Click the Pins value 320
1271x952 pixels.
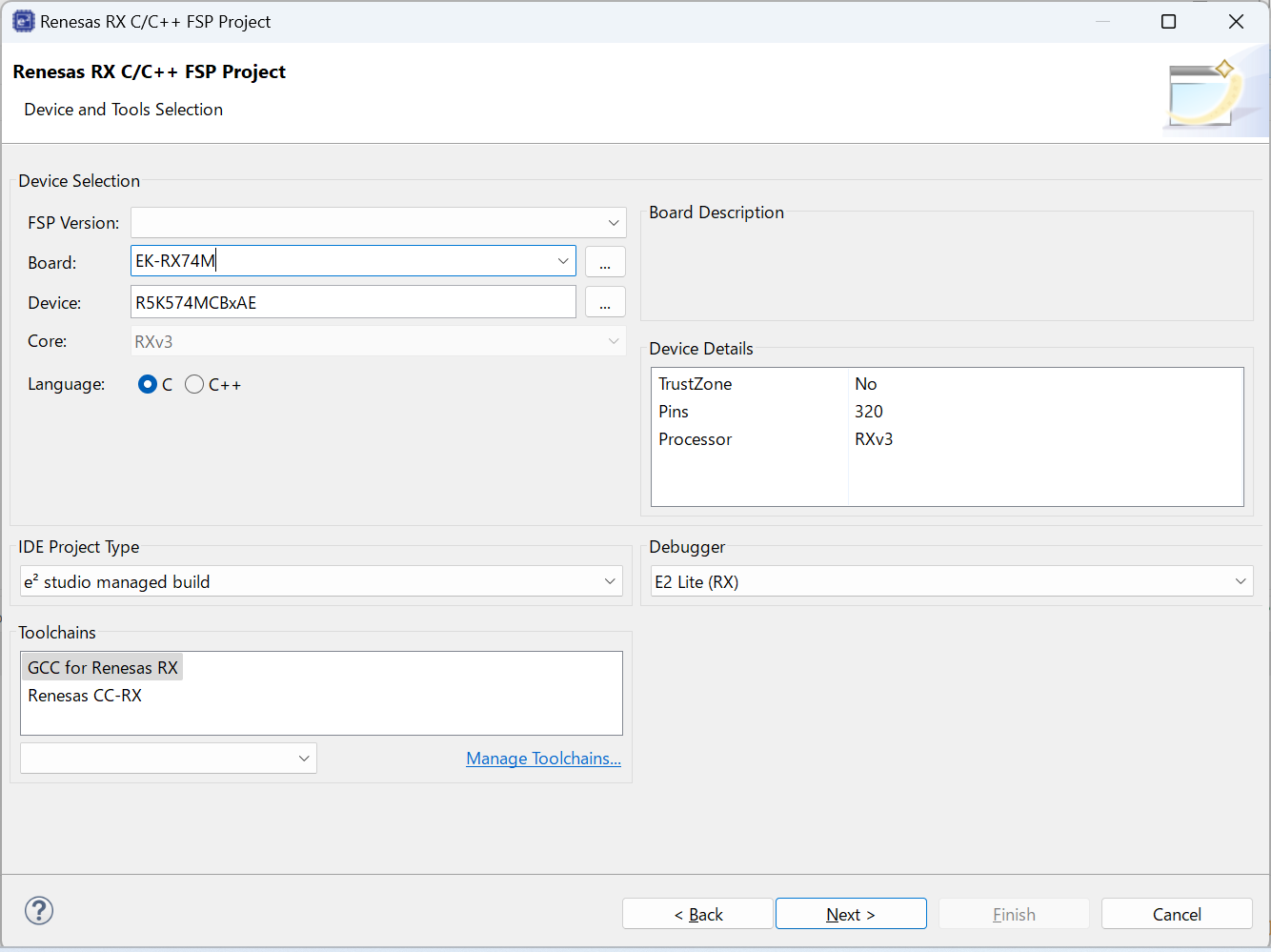[869, 412]
